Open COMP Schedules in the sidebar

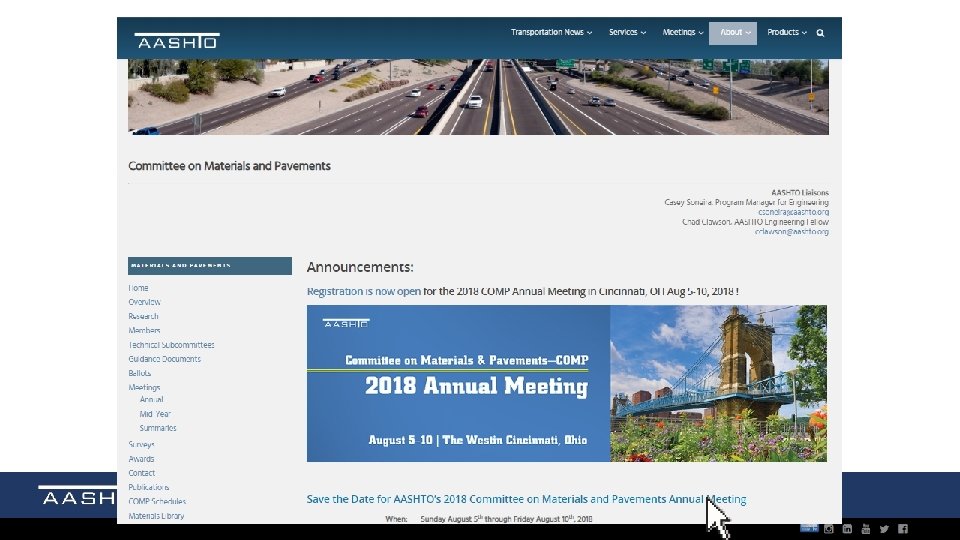(x=157, y=501)
